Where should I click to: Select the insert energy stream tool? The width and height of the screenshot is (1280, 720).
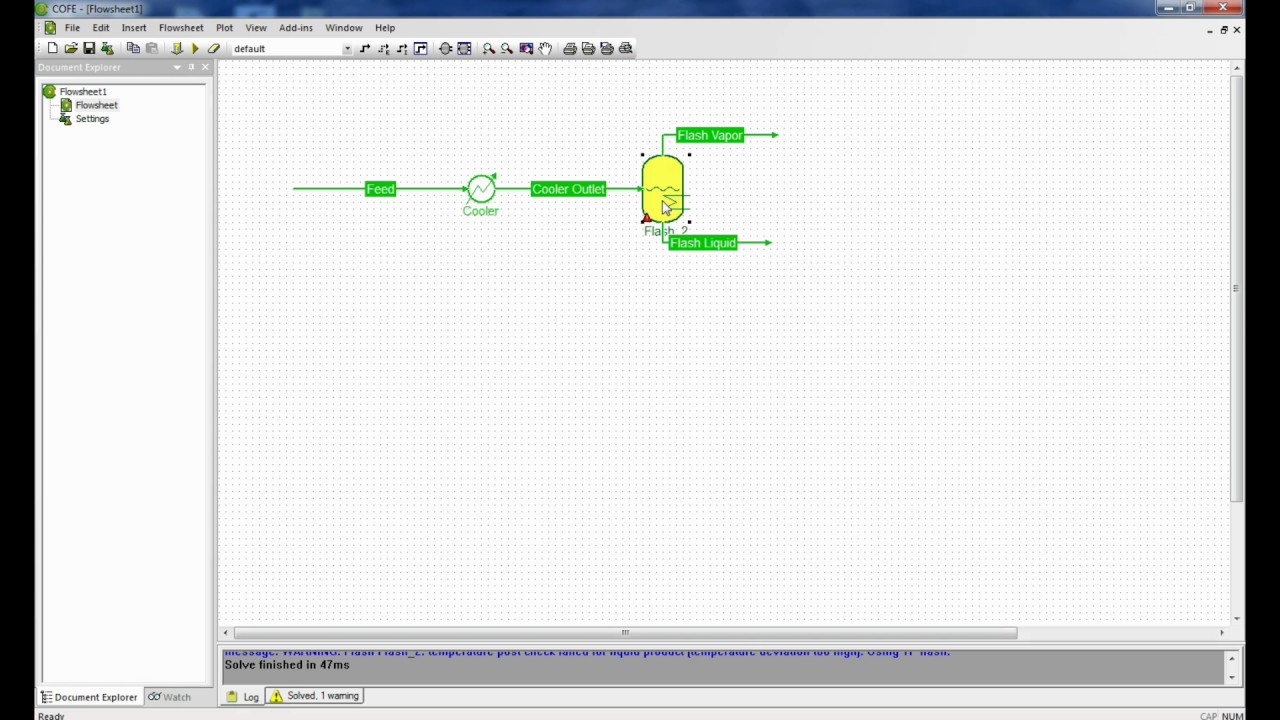click(384, 48)
